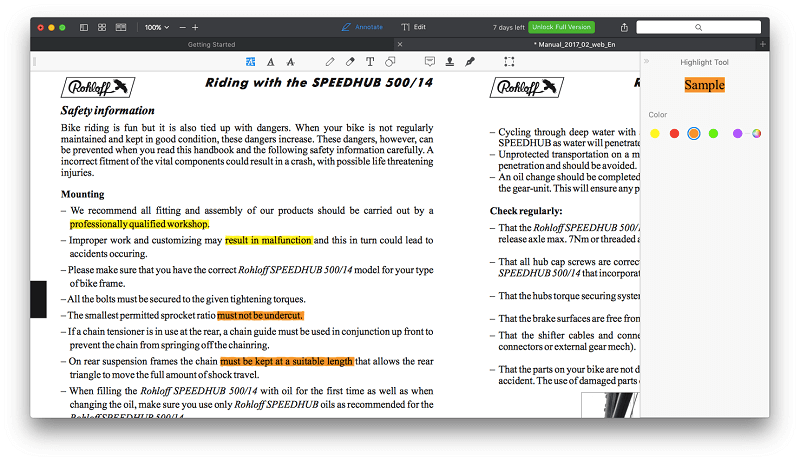Click the '7 days left' trial label
Screen dimensions: 800x461
coord(508,28)
